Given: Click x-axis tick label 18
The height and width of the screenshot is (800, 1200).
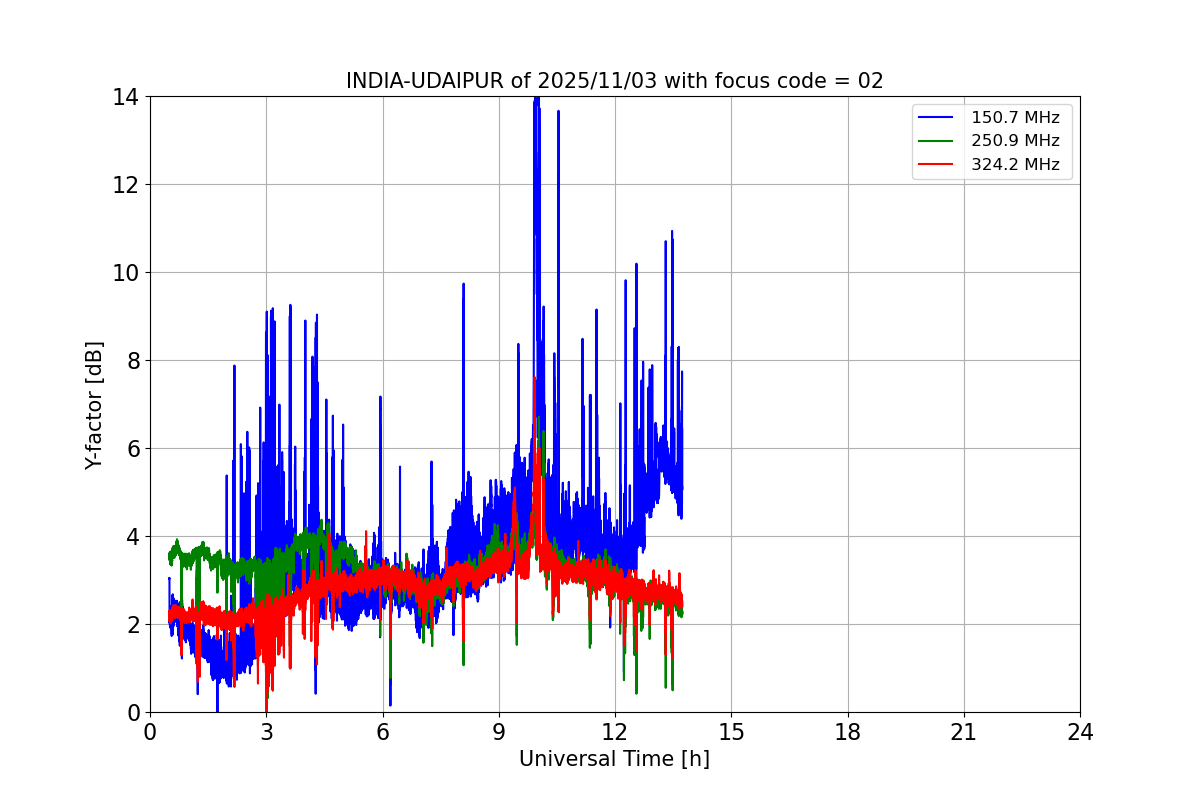Looking at the screenshot, I should click(848, 732).
